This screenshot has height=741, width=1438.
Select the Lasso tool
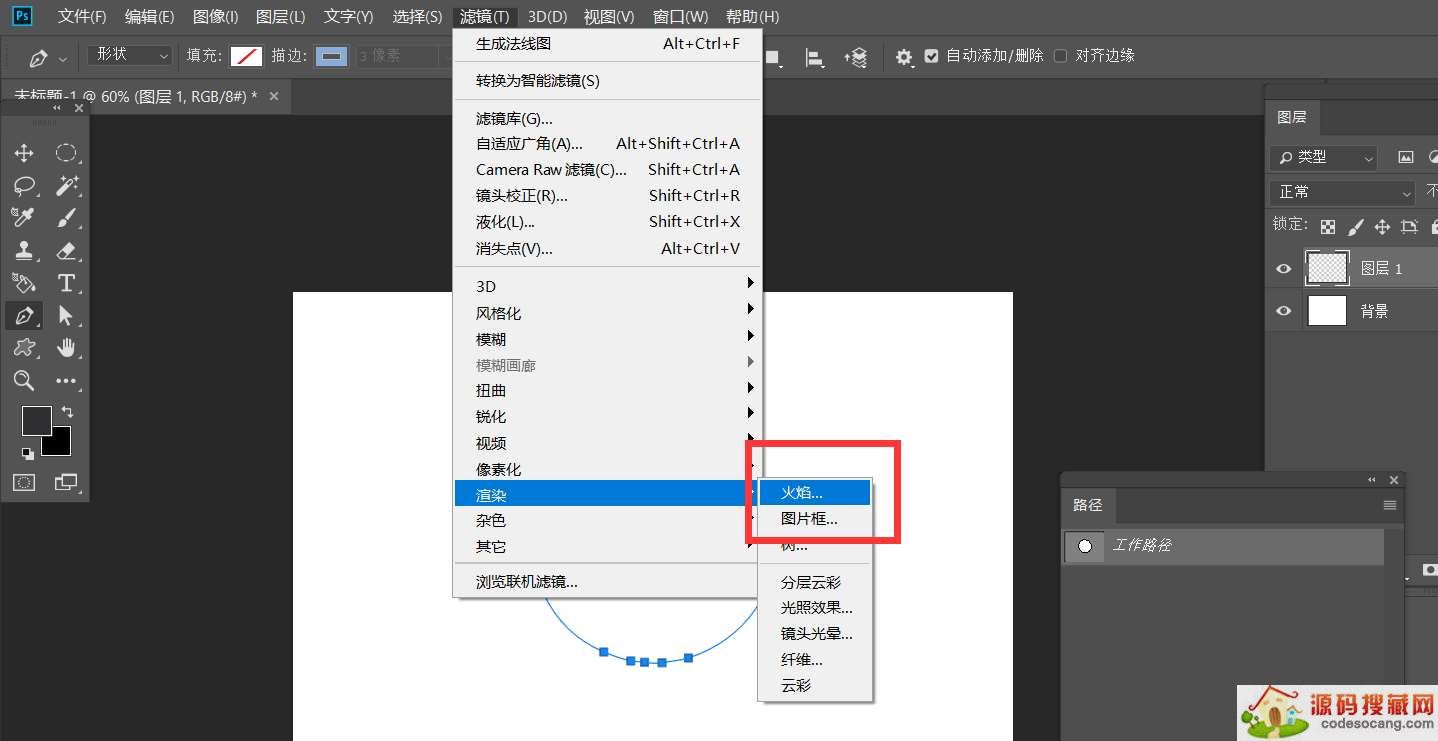[24, 186]
